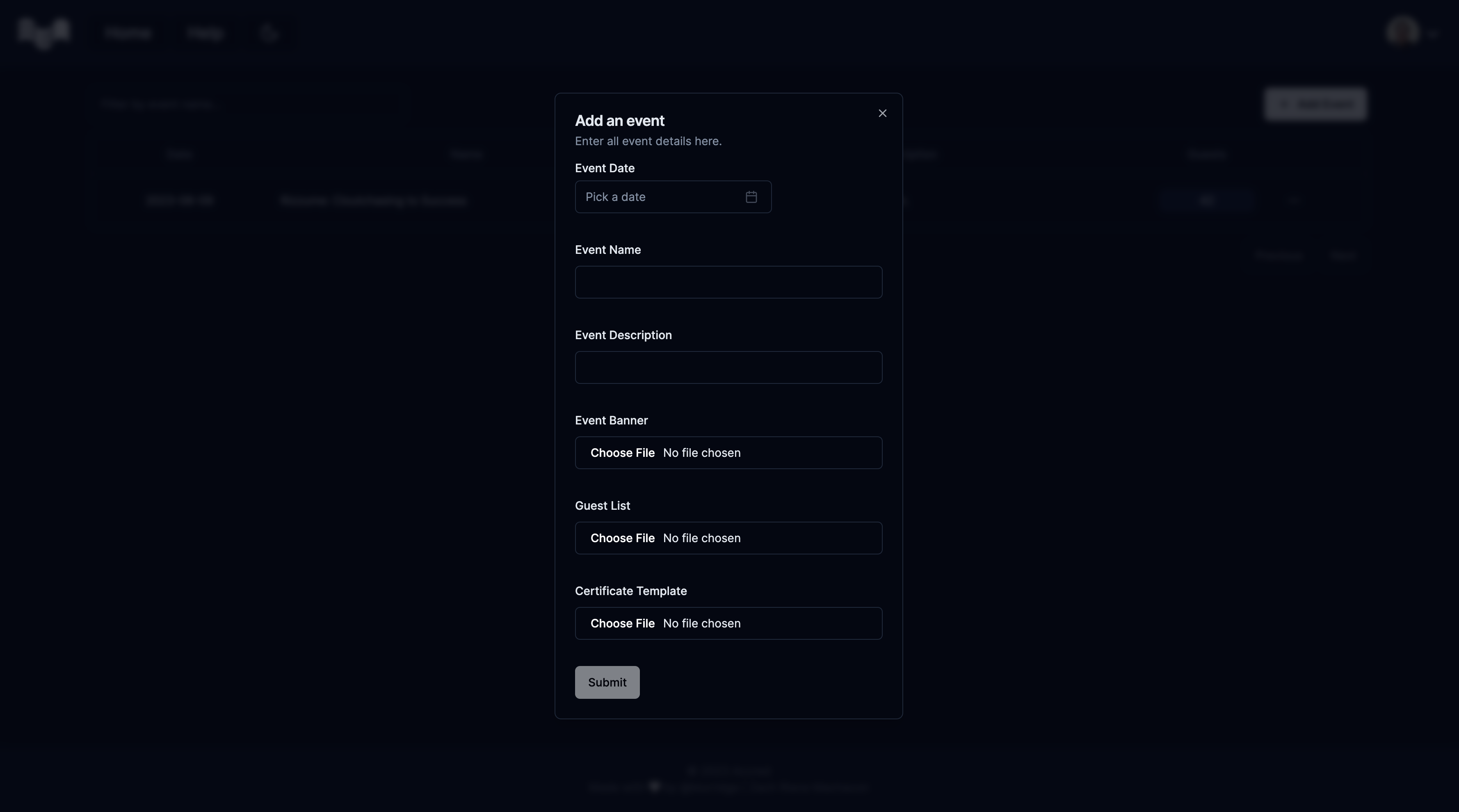Click the Guest List label
Viewport: 1459px width, 812px height.
coord(602,506)
